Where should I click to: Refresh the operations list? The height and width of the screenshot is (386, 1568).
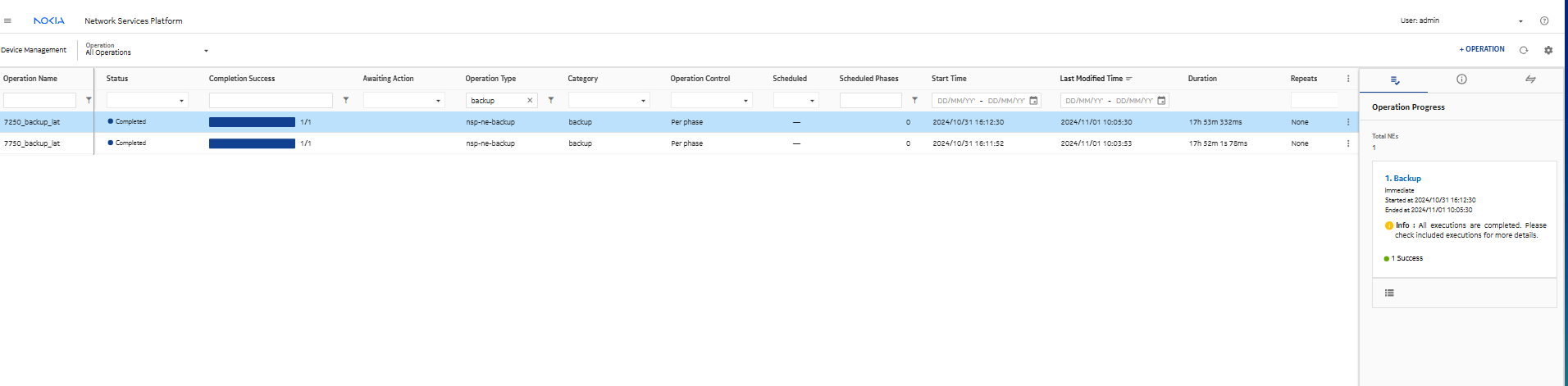click(1524, 50)
